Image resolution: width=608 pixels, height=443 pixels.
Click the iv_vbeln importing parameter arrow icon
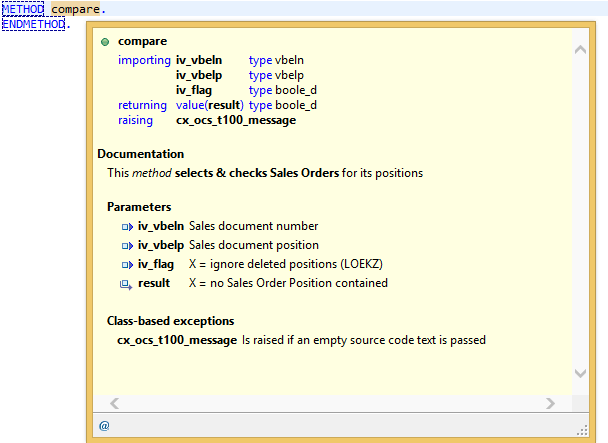click(126, 227)
